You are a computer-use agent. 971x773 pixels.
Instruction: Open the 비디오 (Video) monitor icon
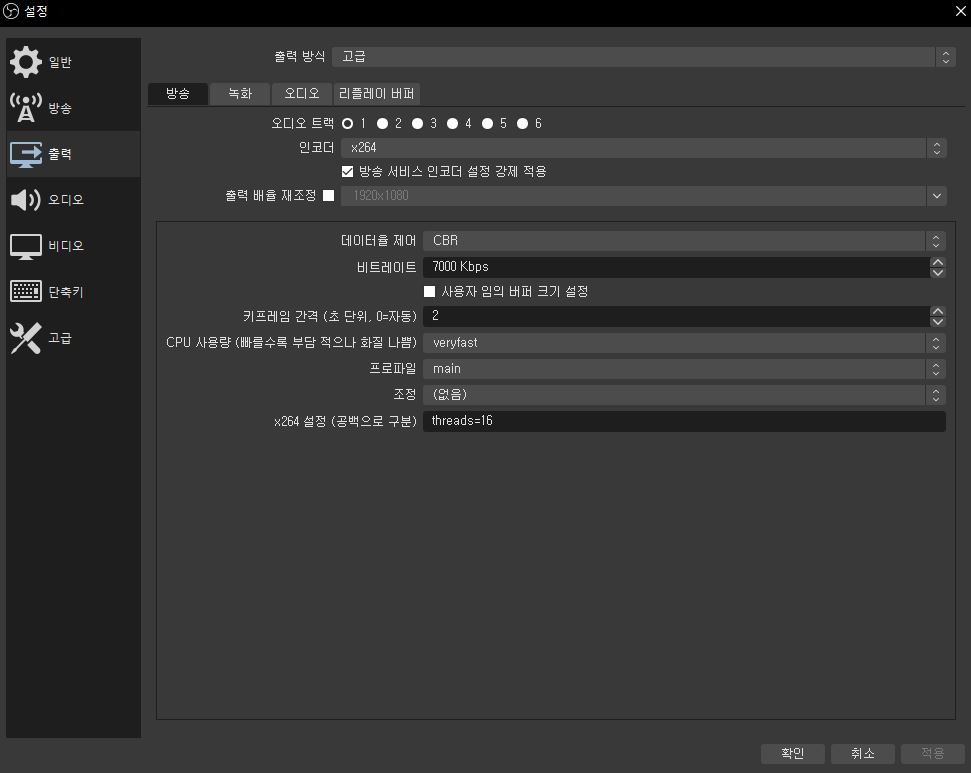25,246
